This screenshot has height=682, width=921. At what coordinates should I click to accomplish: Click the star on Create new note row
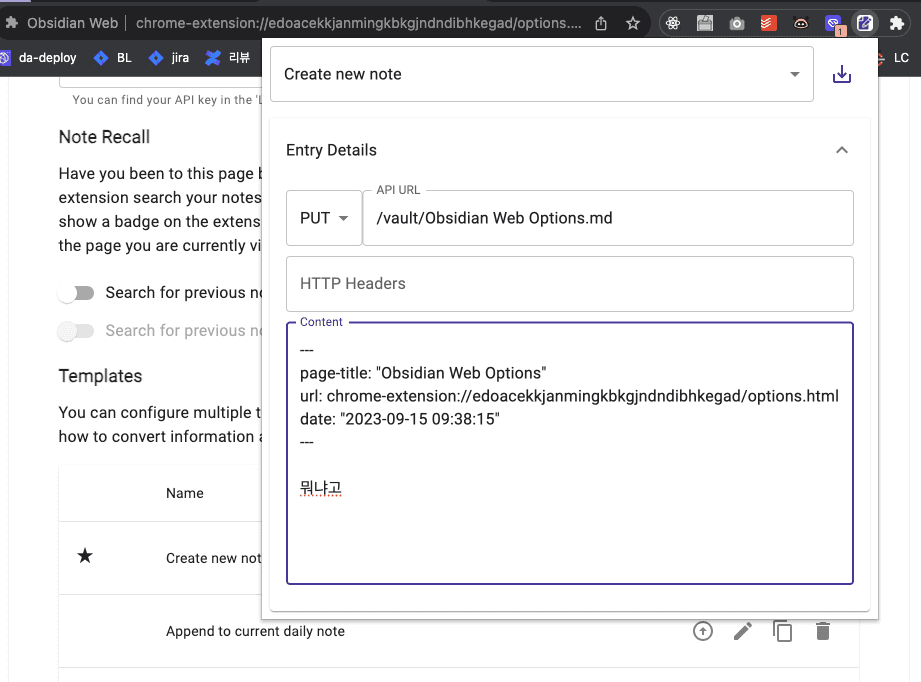pyautogui.click(x=85, y=556)
